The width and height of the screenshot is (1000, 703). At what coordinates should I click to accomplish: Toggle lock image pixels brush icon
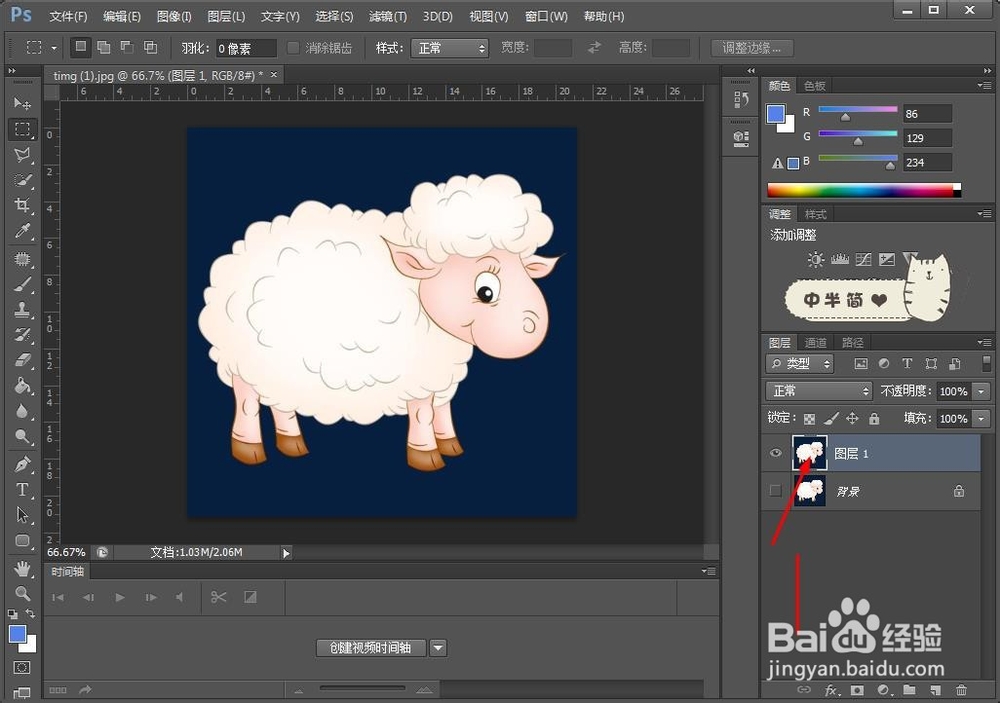pyautogui.click(x=831, y=419)
